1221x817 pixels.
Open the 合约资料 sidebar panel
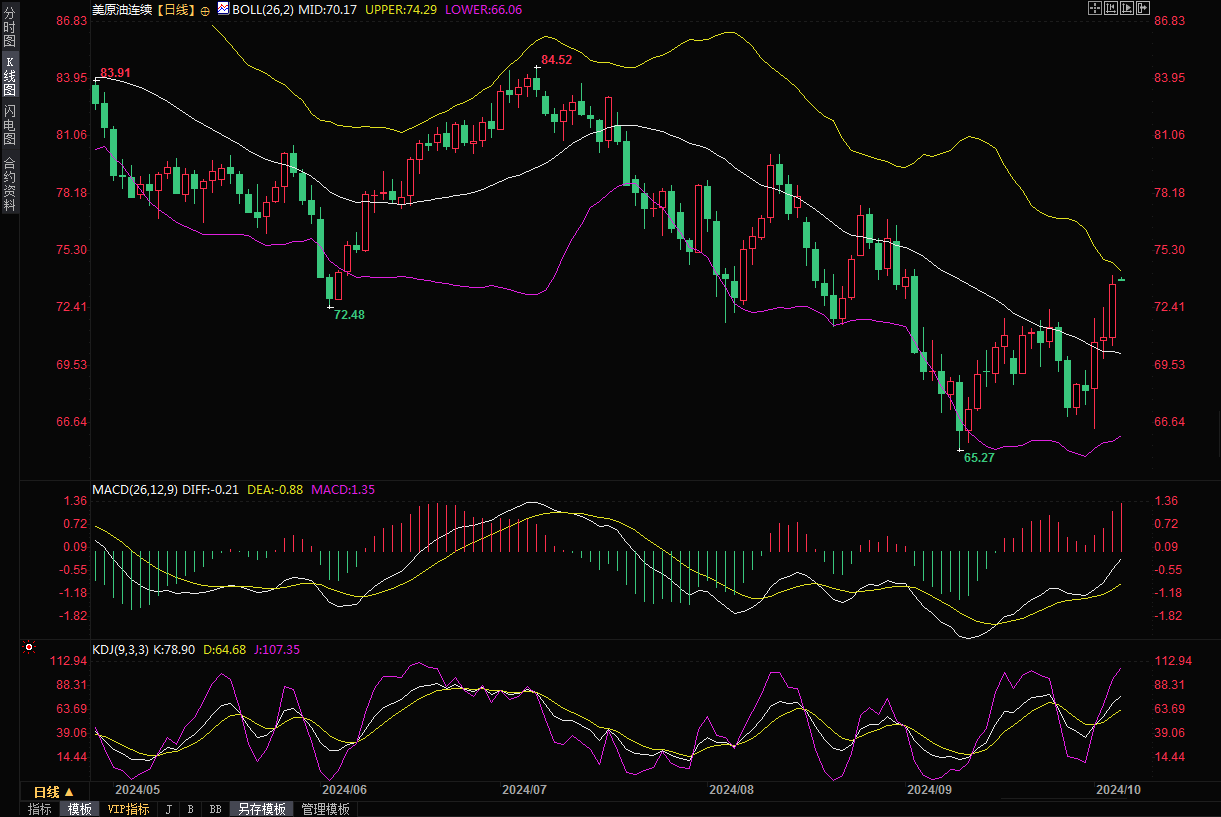(x=10, y=184)
